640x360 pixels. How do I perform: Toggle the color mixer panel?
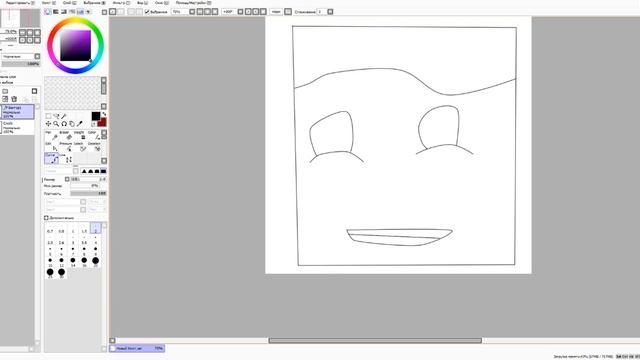tap(72, 12)
